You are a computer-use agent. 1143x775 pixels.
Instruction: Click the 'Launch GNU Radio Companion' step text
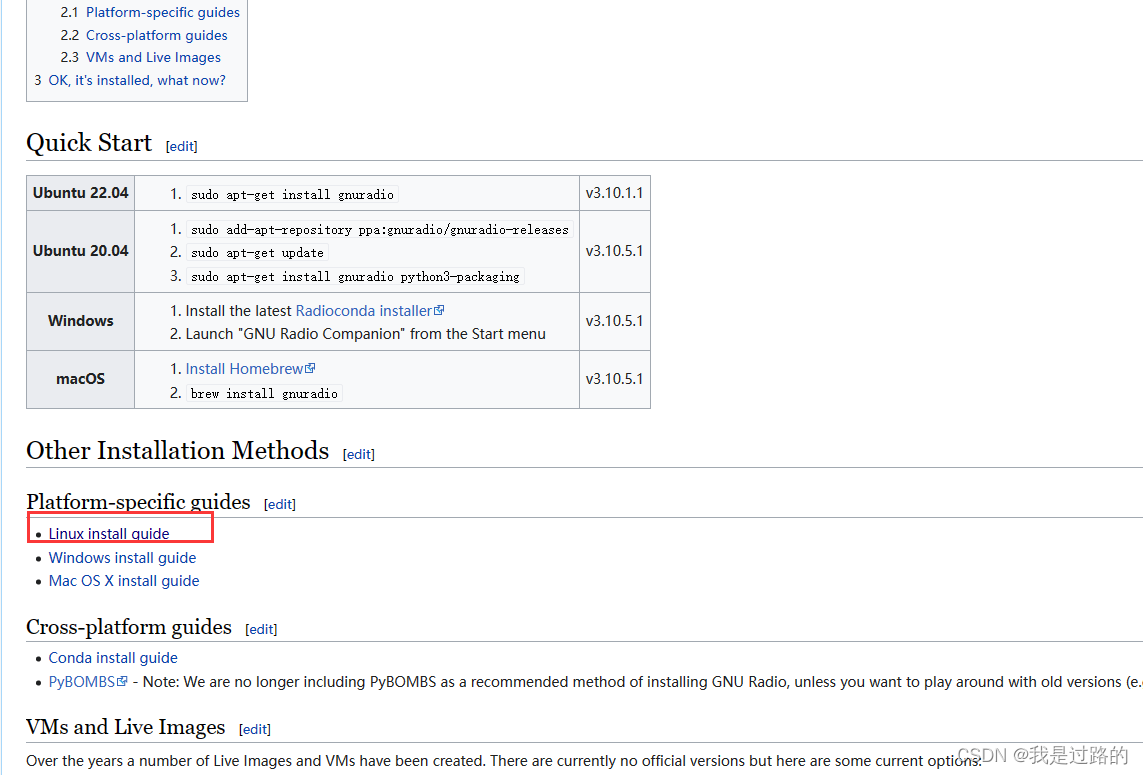(x=365, y=334)
